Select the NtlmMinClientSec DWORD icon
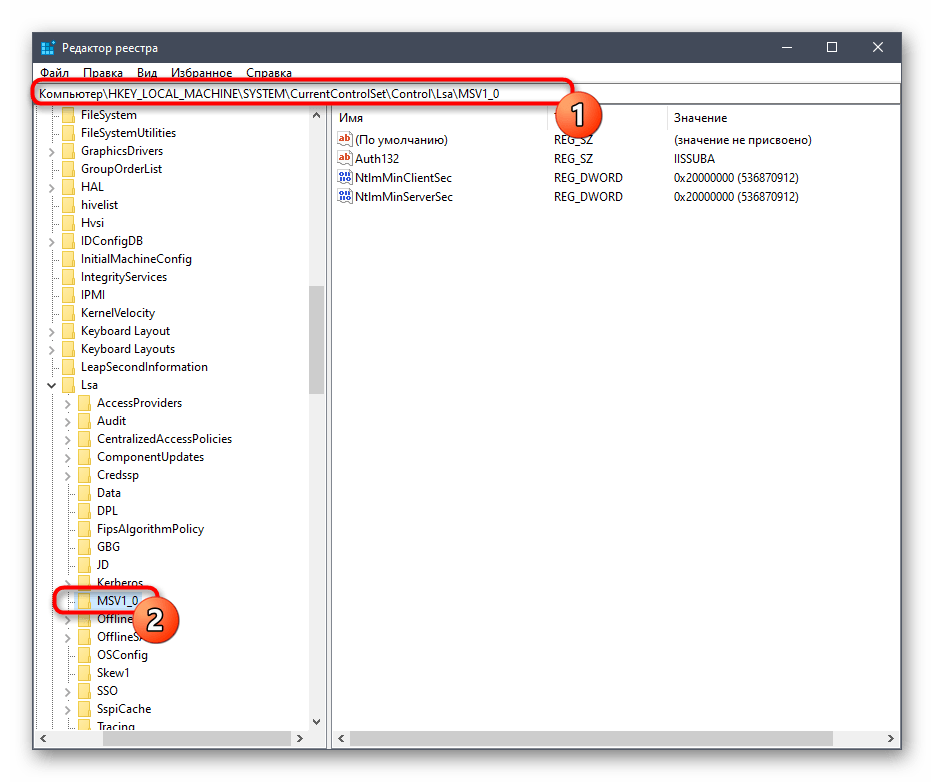The height and width of the screenshot is (782, 934). tap(346, 178)
